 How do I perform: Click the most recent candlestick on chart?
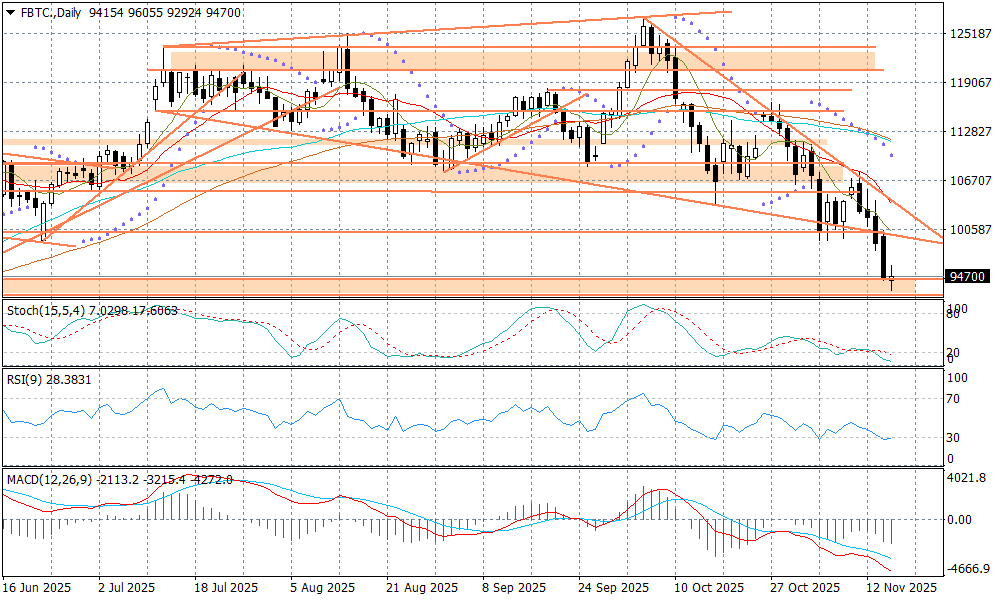[x=891, y=280]
